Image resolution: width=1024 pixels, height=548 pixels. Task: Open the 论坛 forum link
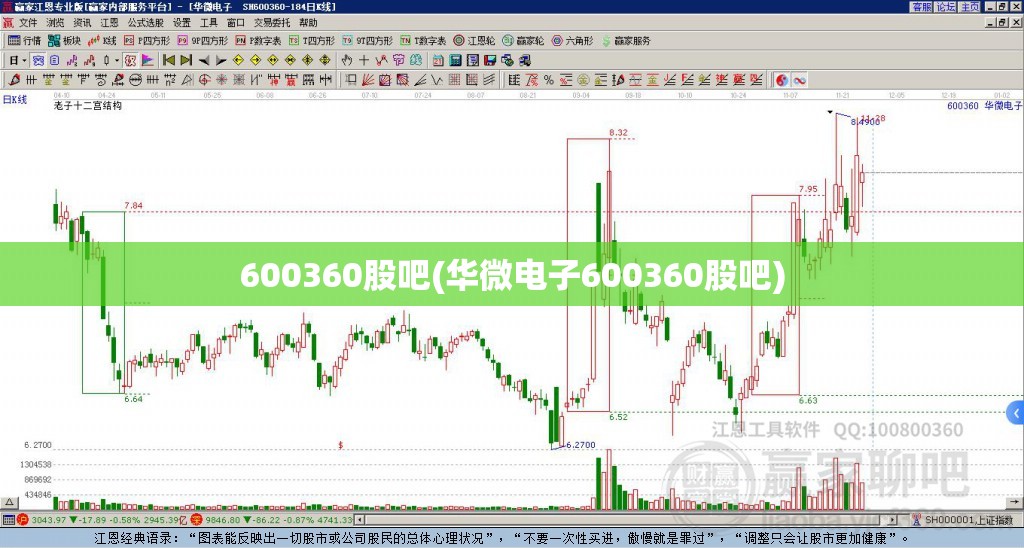click(945, 7)
